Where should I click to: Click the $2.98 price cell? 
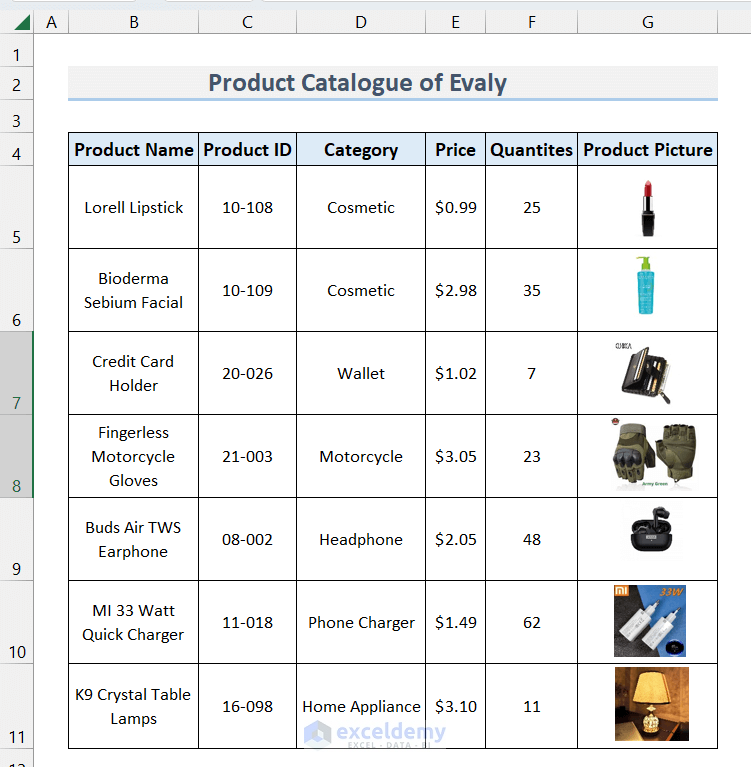point(455,290)
